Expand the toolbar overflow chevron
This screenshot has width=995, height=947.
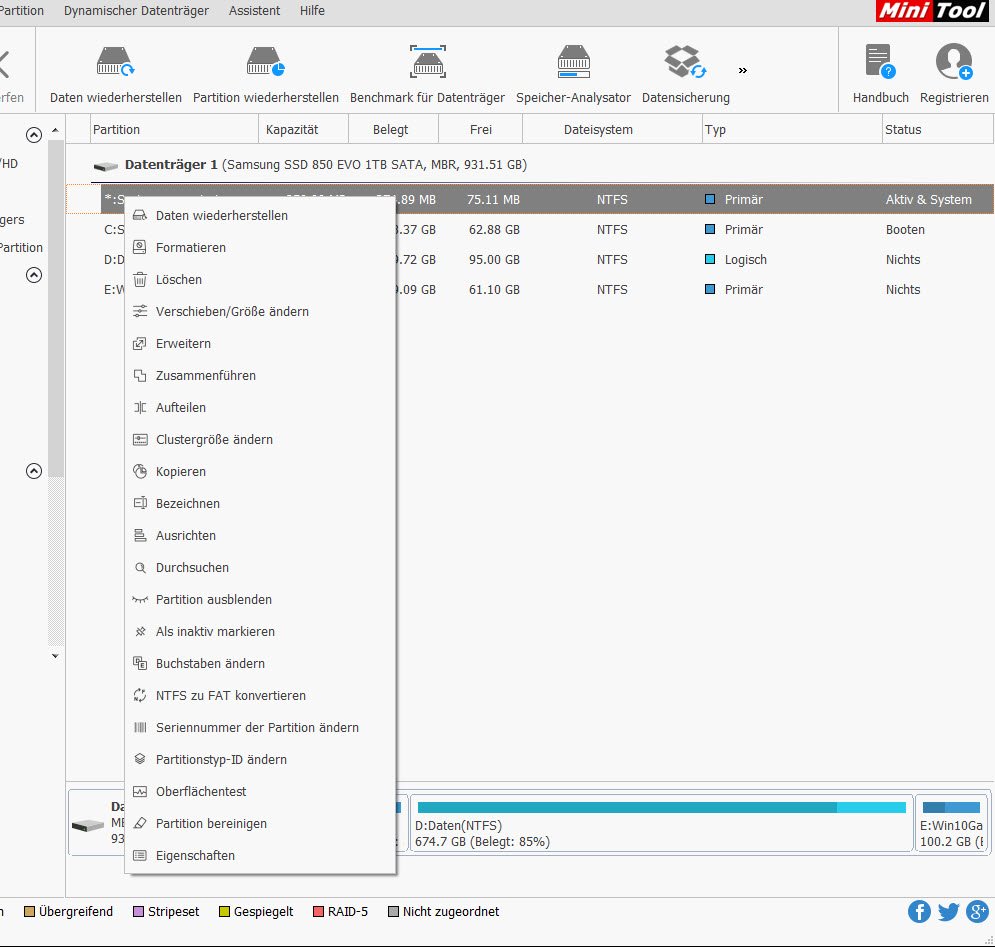742,70
